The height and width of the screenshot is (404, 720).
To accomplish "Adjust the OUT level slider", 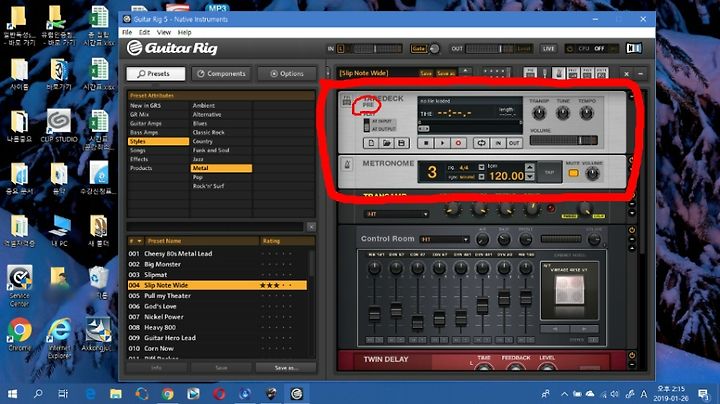I will pyautogui.click(x=490, y=49).
